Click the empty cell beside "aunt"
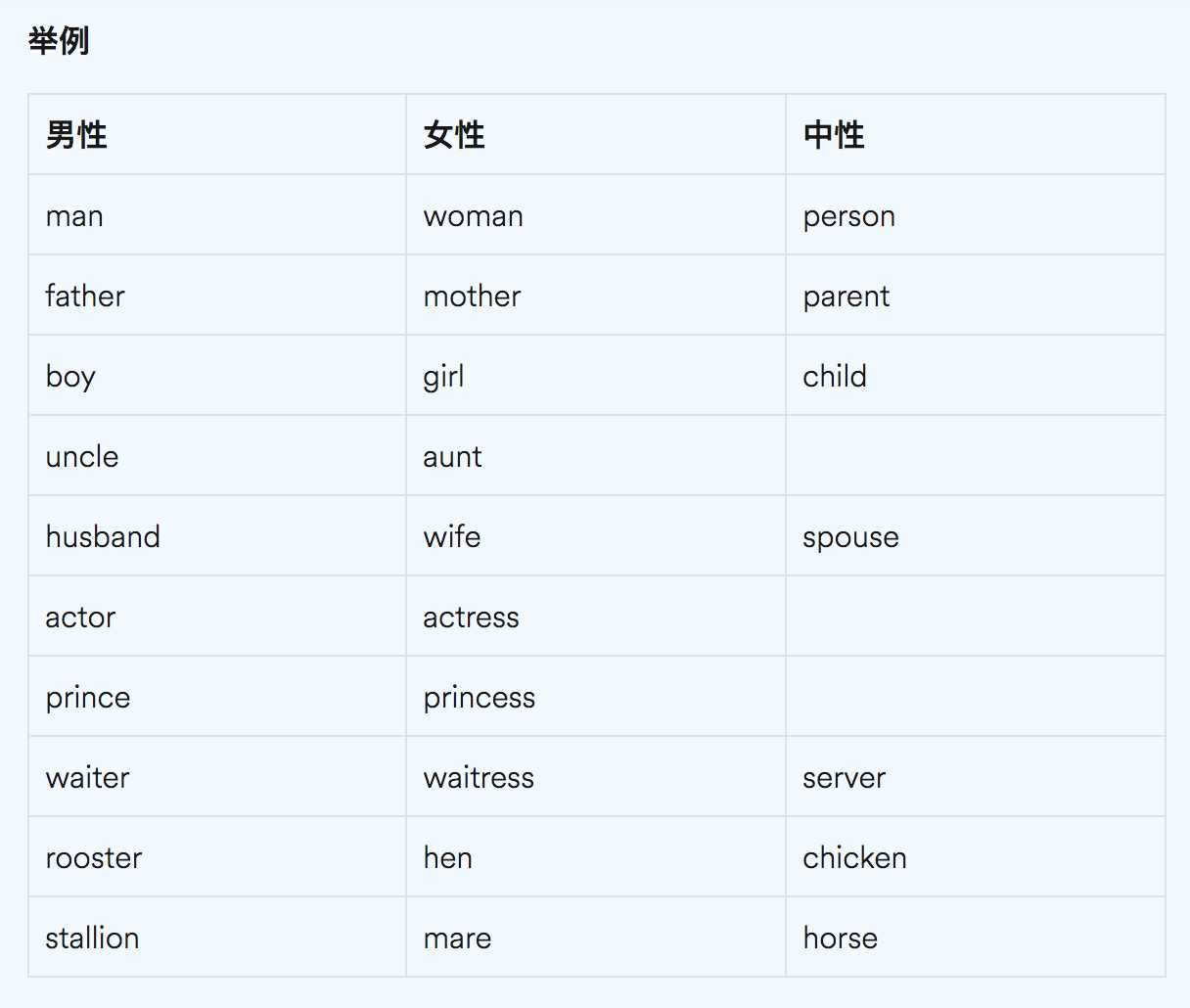Viewport: 1190px width, 1008px height. click(x=975, y=456)
